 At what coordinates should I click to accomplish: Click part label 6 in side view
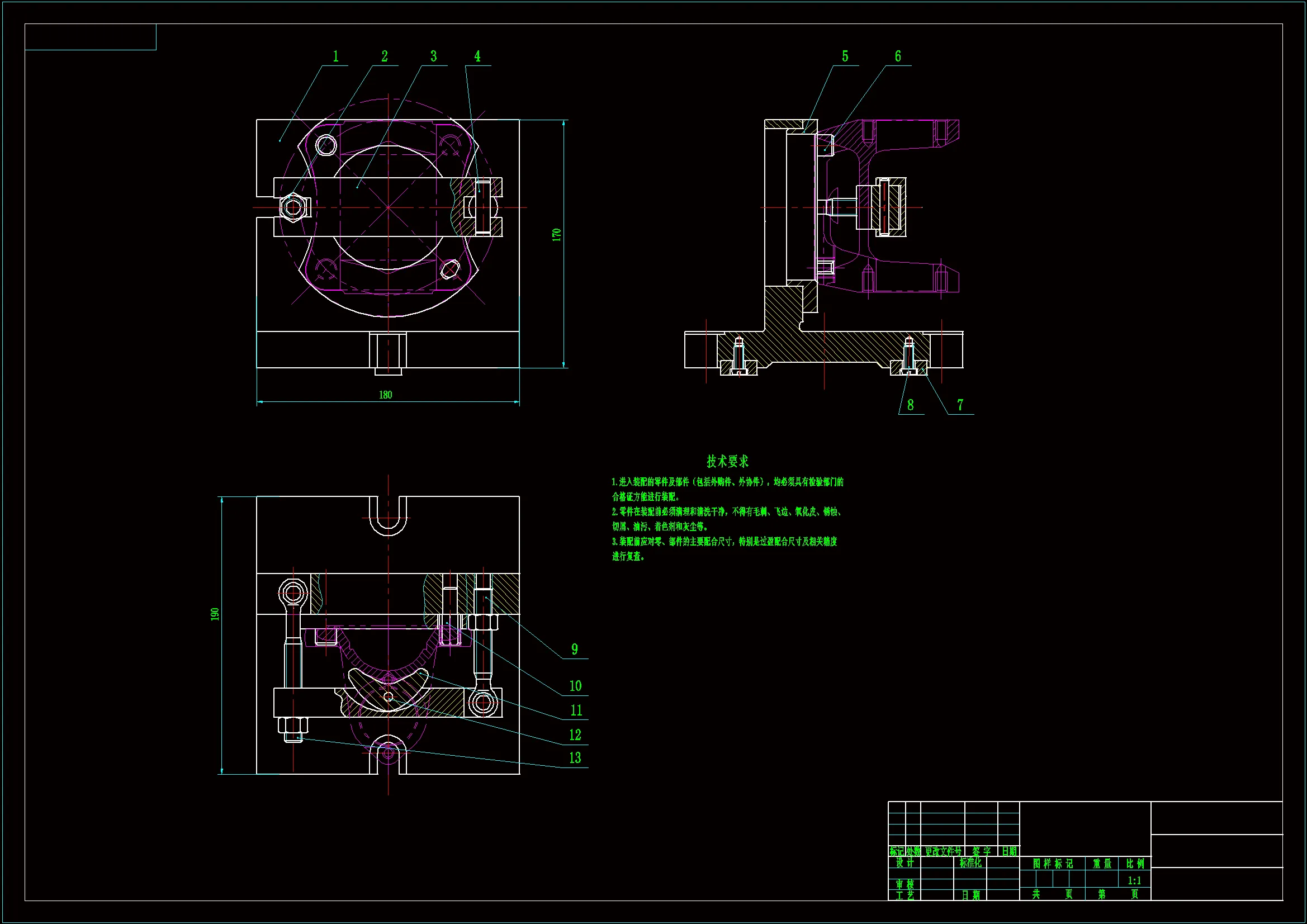[x=898, y=56]
